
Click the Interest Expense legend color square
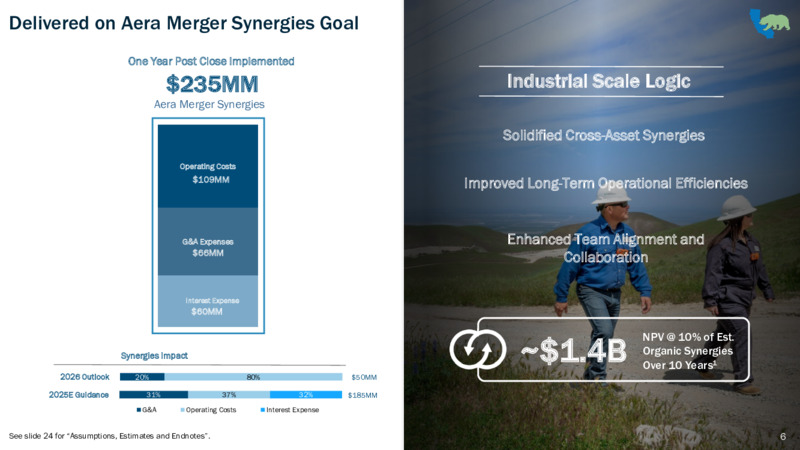click(263, 410)
